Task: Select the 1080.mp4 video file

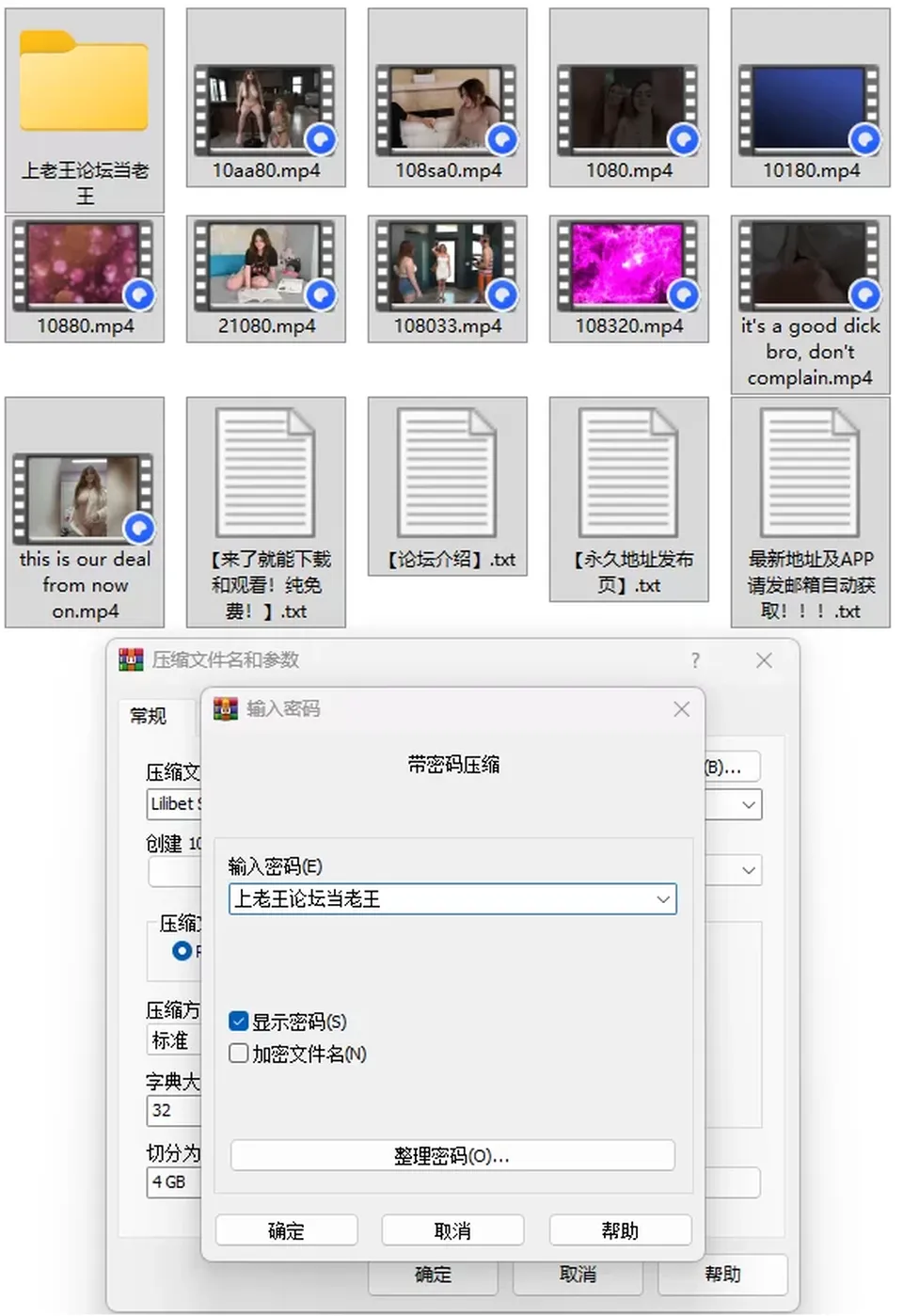Action: pyautogui.click(x=628, y=98)
